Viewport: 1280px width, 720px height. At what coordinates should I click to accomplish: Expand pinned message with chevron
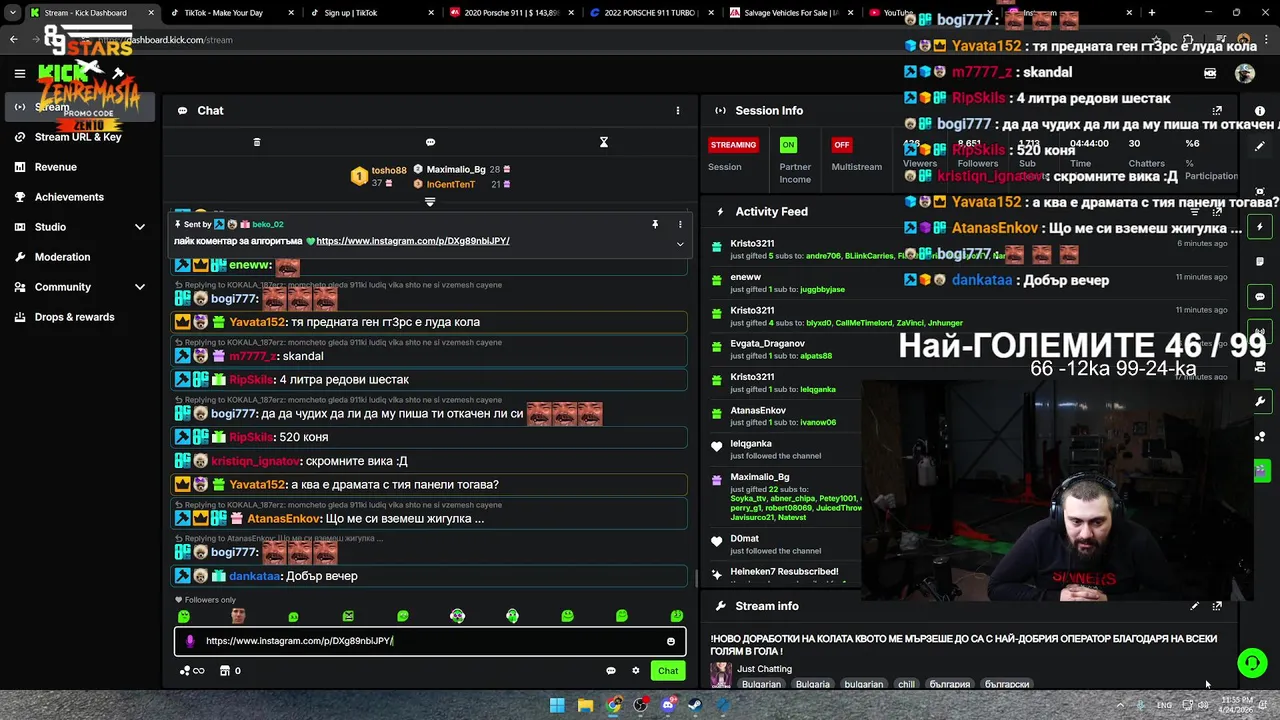click(680, 244)
